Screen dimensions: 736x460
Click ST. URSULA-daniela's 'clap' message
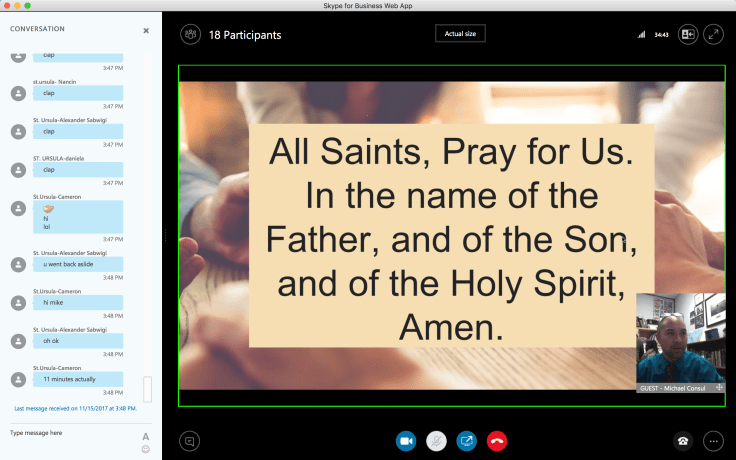(x=78, y=170)
